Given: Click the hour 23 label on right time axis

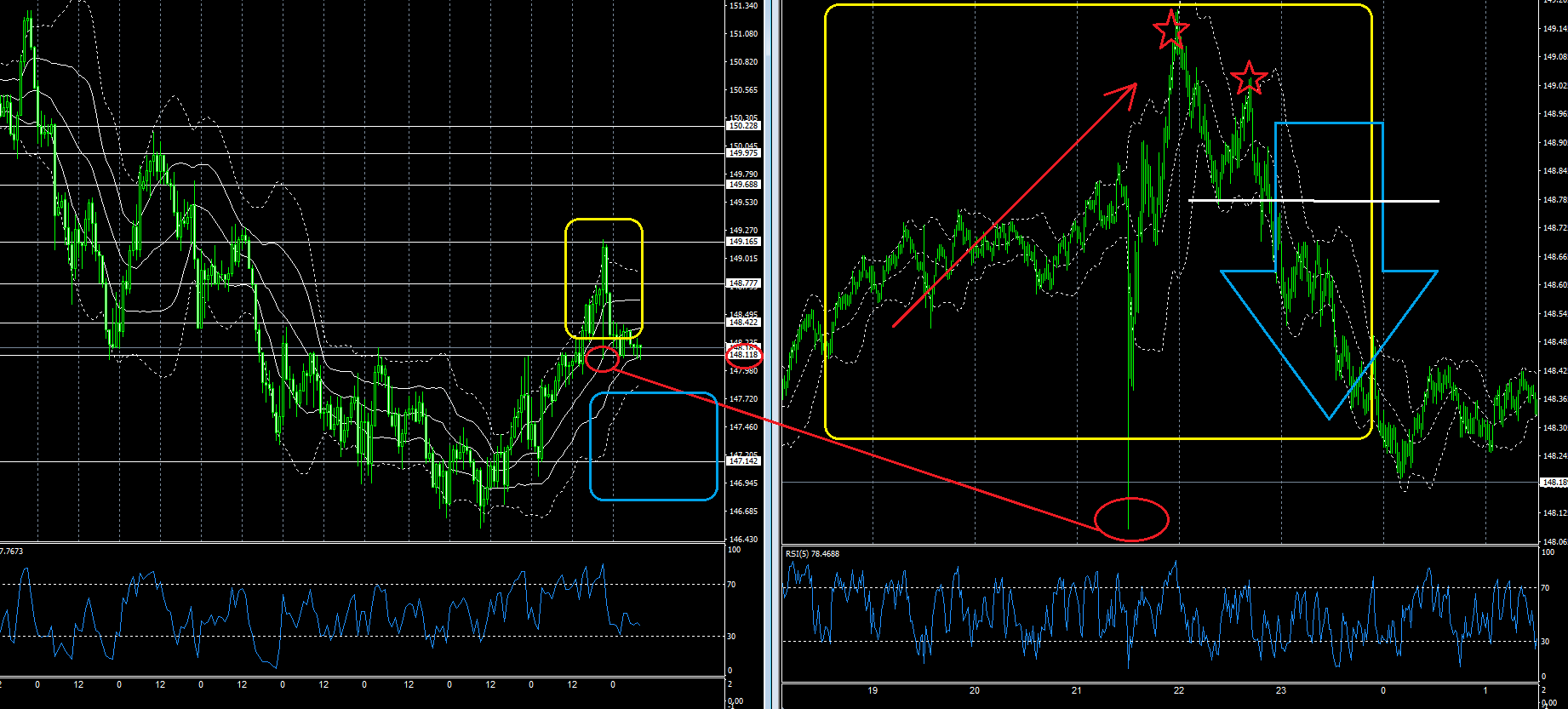Looking at the screenshot, I should pos(1281,690).
